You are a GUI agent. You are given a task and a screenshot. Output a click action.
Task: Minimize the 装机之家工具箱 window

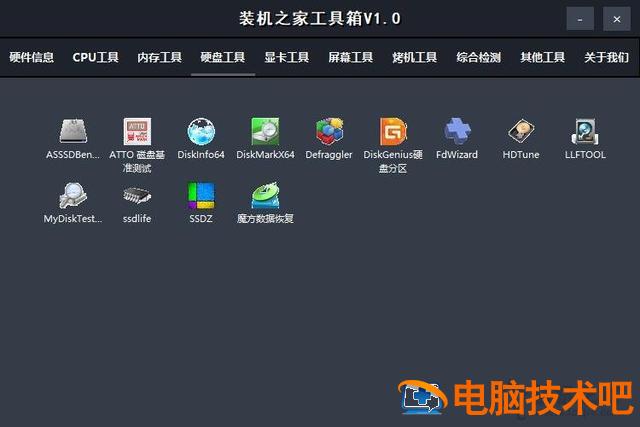point(580,19)
